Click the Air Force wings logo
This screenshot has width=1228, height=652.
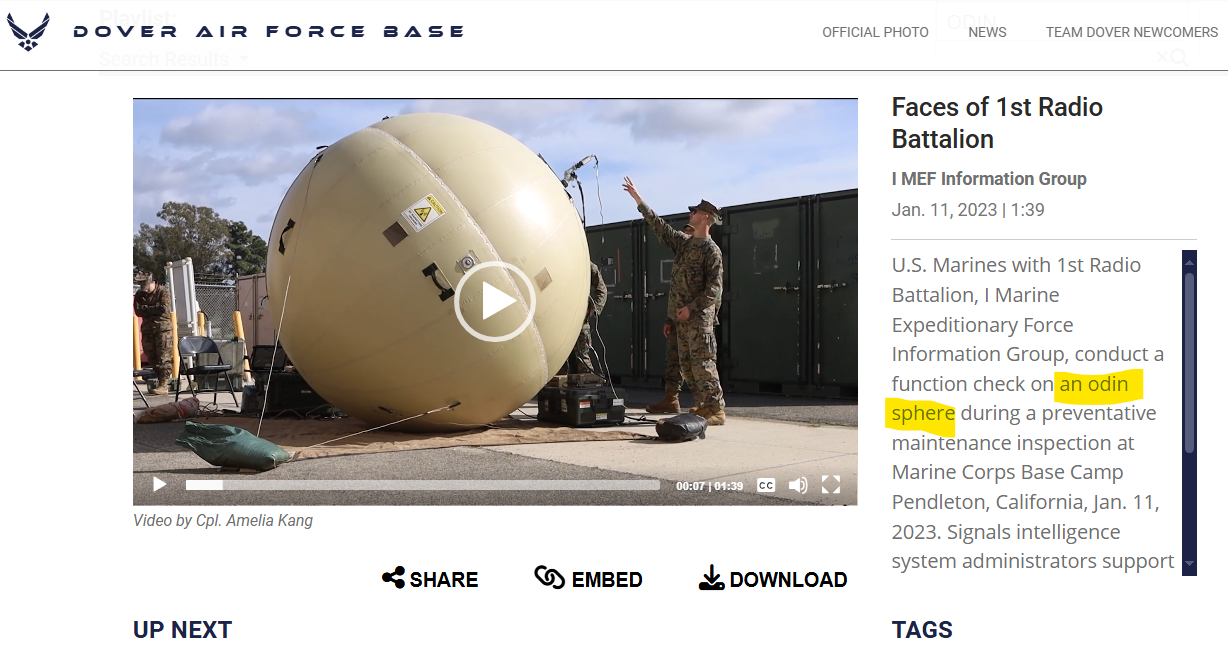tap(28, 32)
